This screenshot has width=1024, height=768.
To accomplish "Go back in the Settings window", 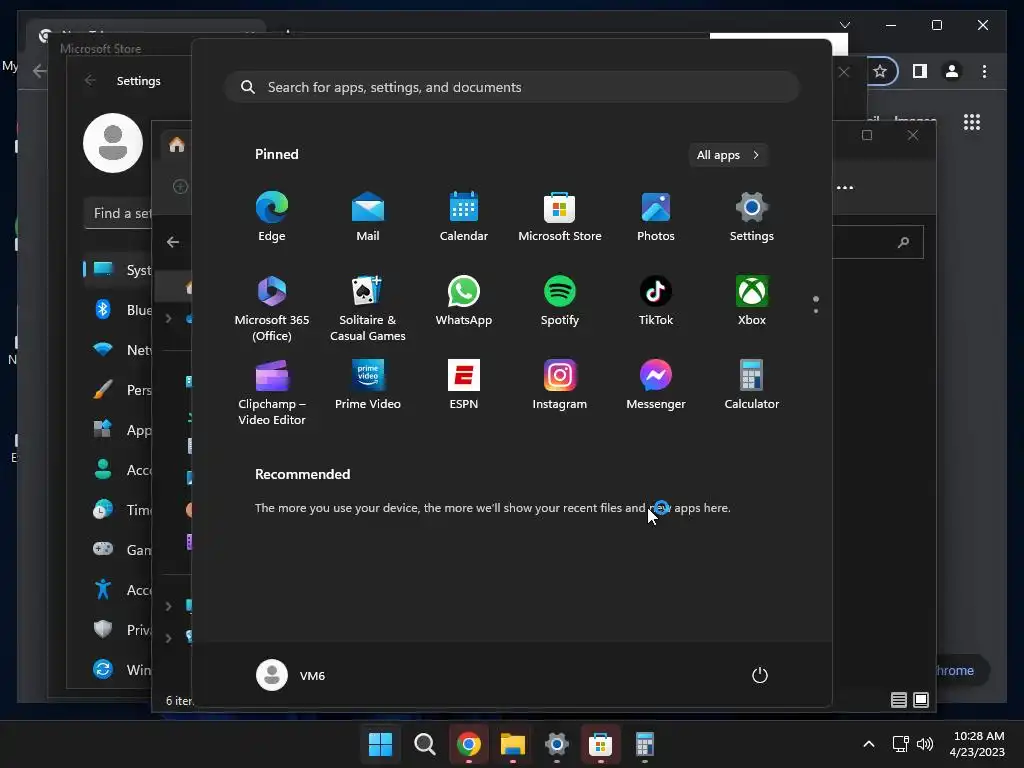I will (x=90, y=80).
